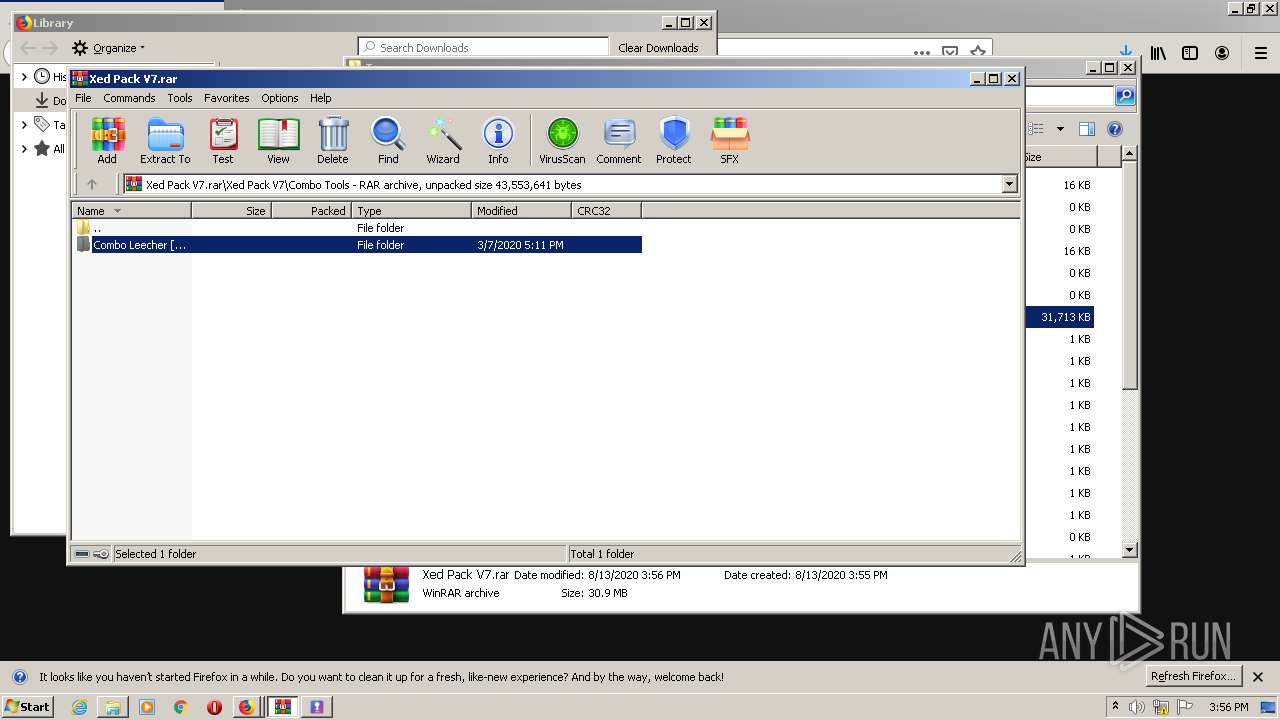Select the Combo Leecher folder row
Viewport: 1280px width, 720px height.
point(358,245)
